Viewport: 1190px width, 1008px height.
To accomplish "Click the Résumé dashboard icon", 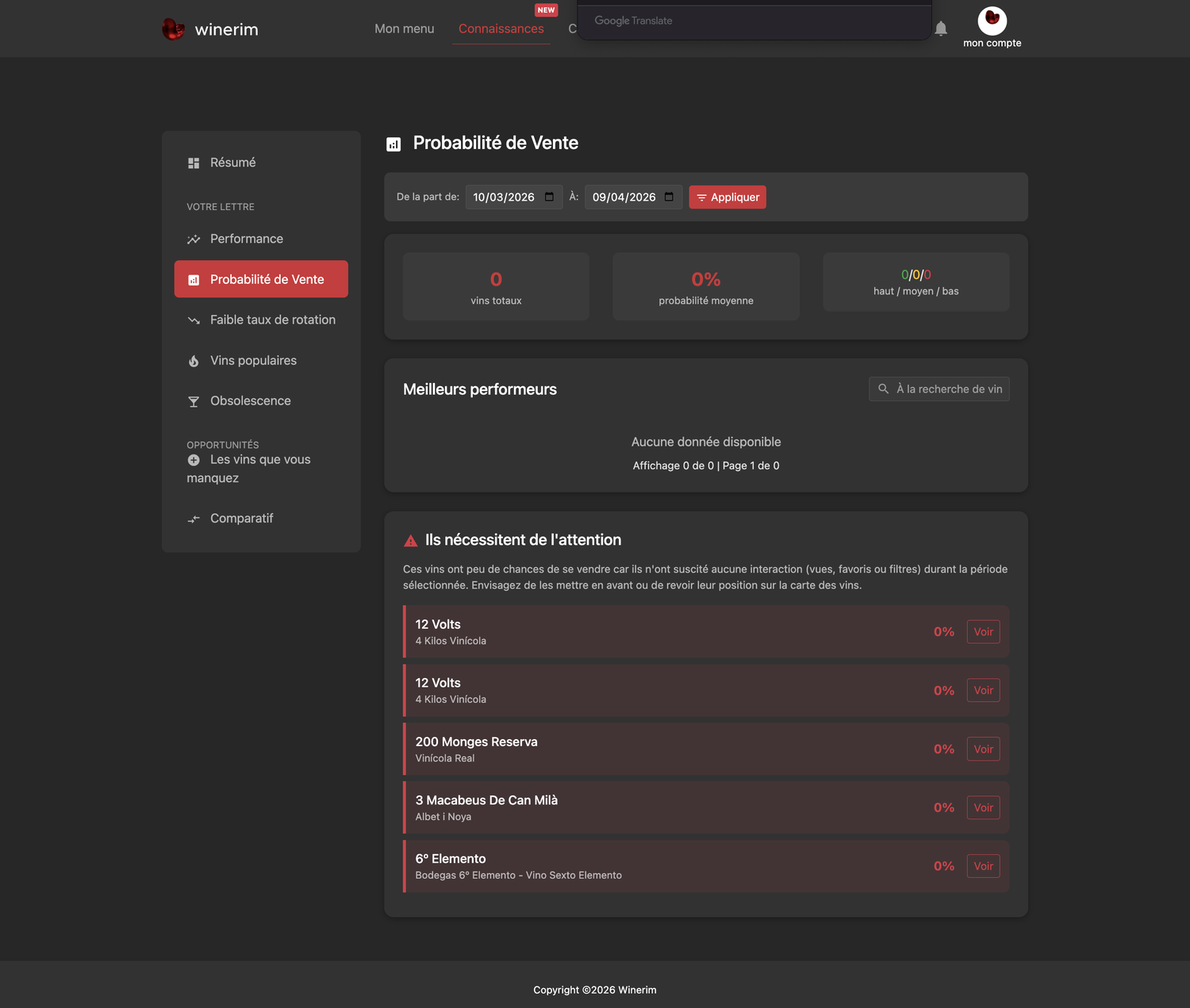I will click(194, 163).
